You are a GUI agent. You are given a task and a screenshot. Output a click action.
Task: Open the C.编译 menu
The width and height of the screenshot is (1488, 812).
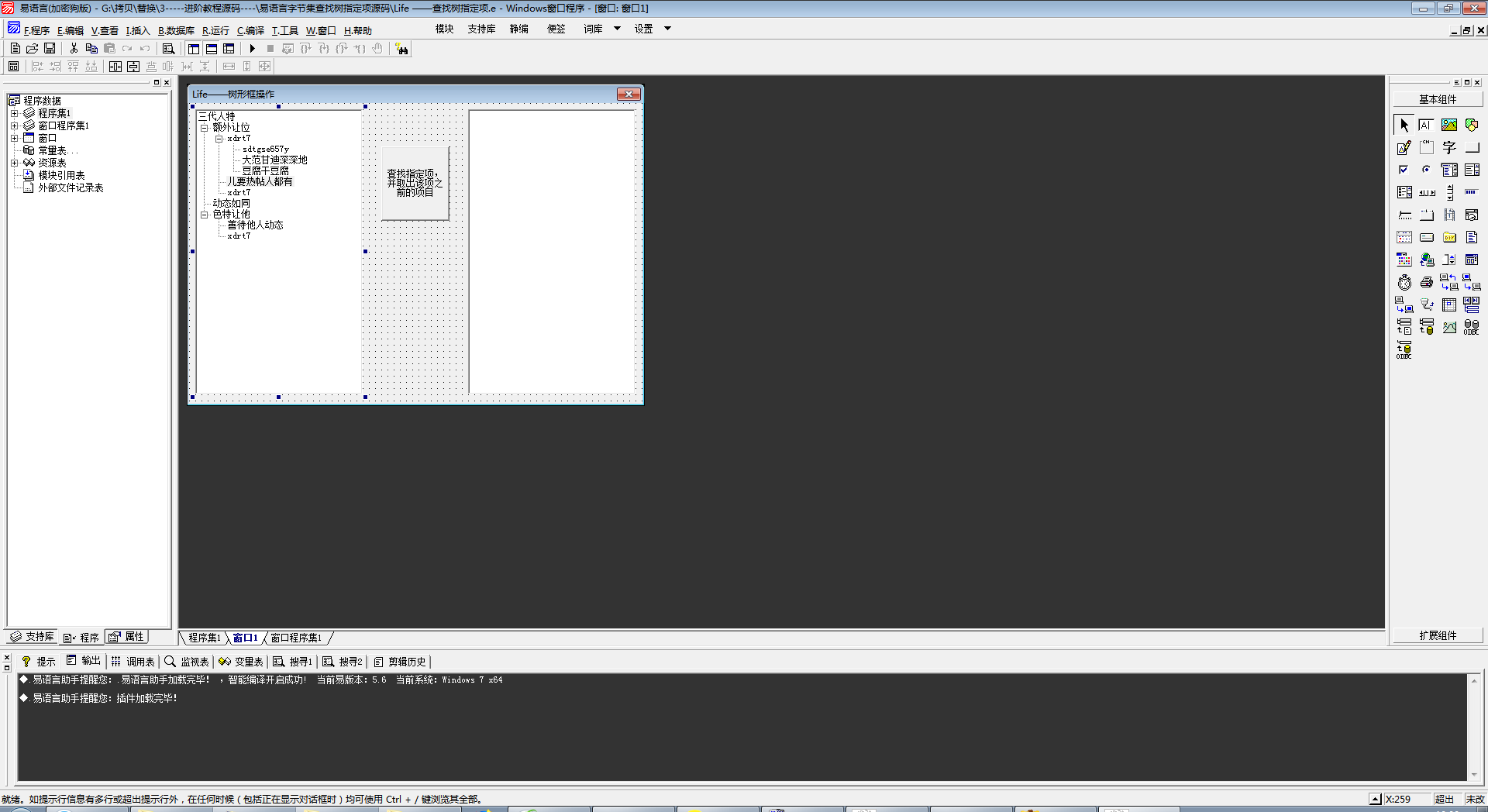(250, 31)
